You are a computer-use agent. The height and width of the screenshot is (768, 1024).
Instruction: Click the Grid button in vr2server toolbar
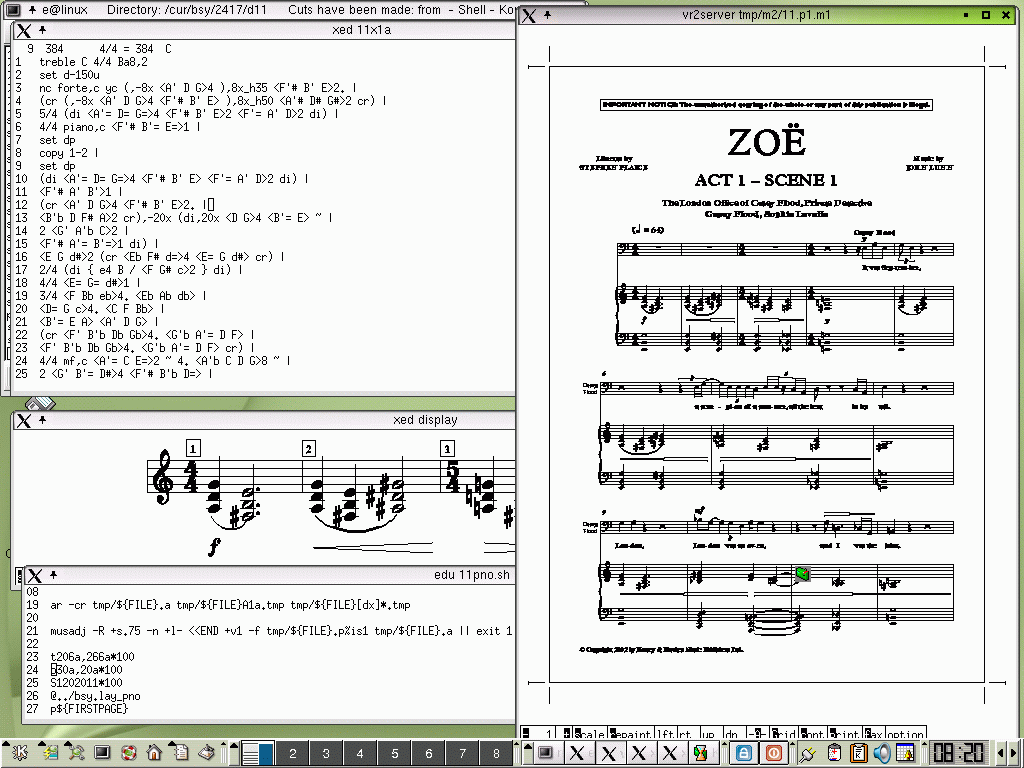(x=783, y=734)
